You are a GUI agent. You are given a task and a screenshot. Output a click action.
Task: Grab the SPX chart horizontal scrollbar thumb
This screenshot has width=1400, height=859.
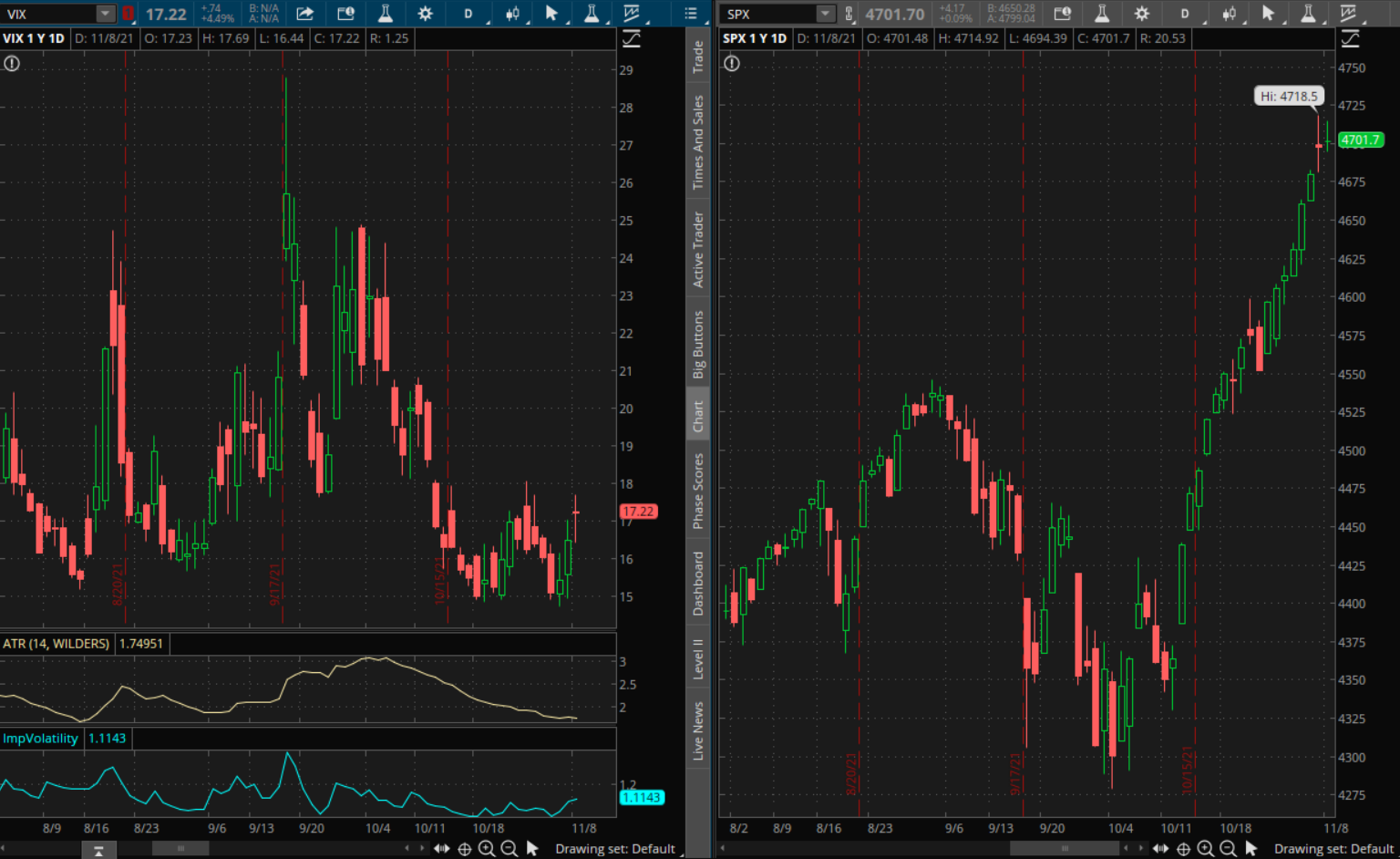[x=1065, y=849]
